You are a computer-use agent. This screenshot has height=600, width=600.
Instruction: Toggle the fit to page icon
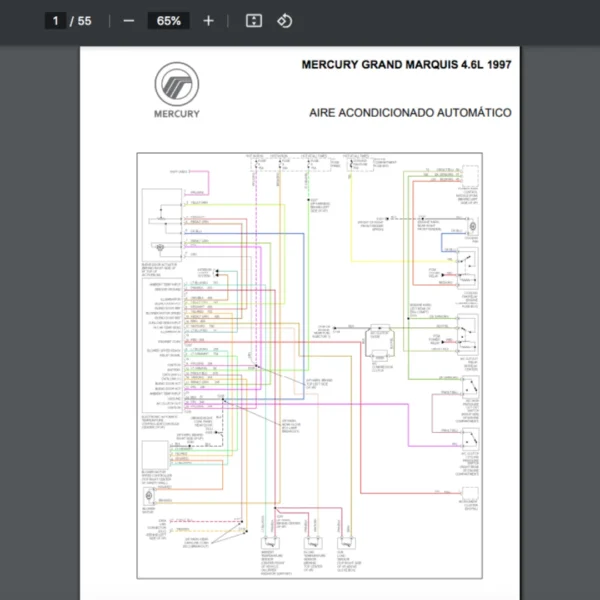254,21
